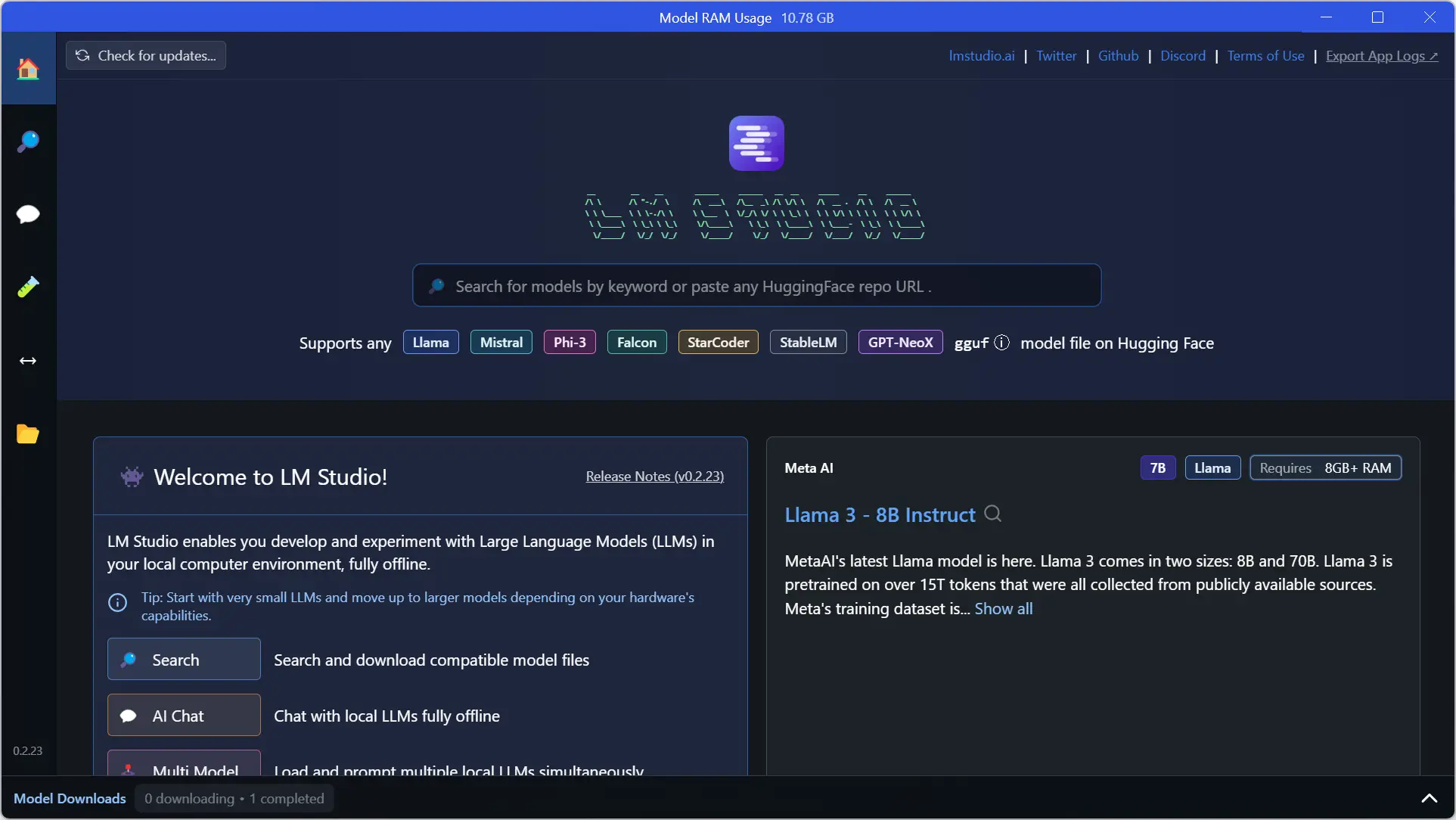The height and width of the screenshot is (820, 1456).
Task: Click the Search button in Welcome panel
Action: 184,659
